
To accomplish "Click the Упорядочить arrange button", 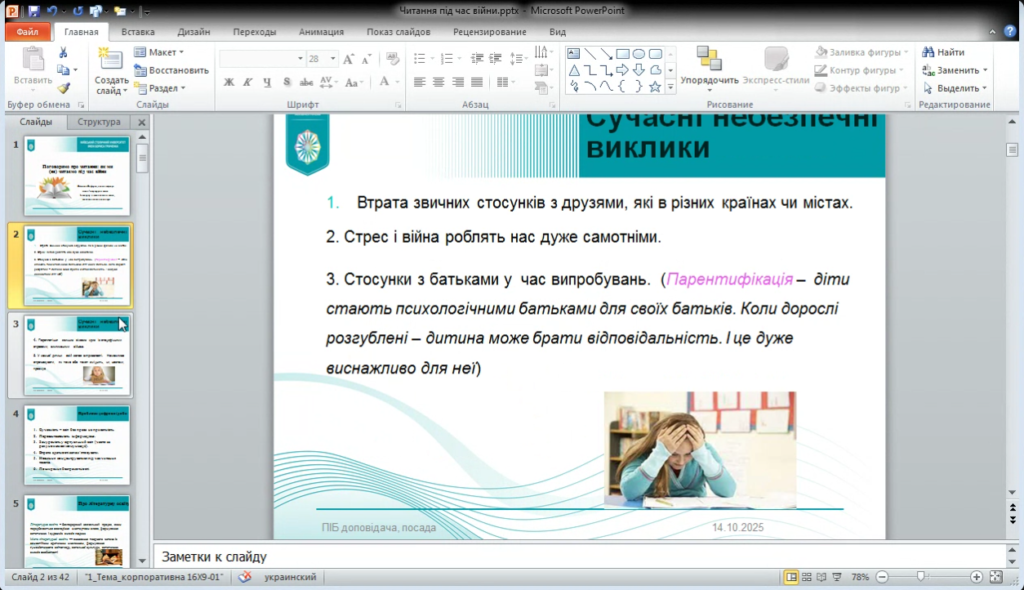I will click(709, 66).
